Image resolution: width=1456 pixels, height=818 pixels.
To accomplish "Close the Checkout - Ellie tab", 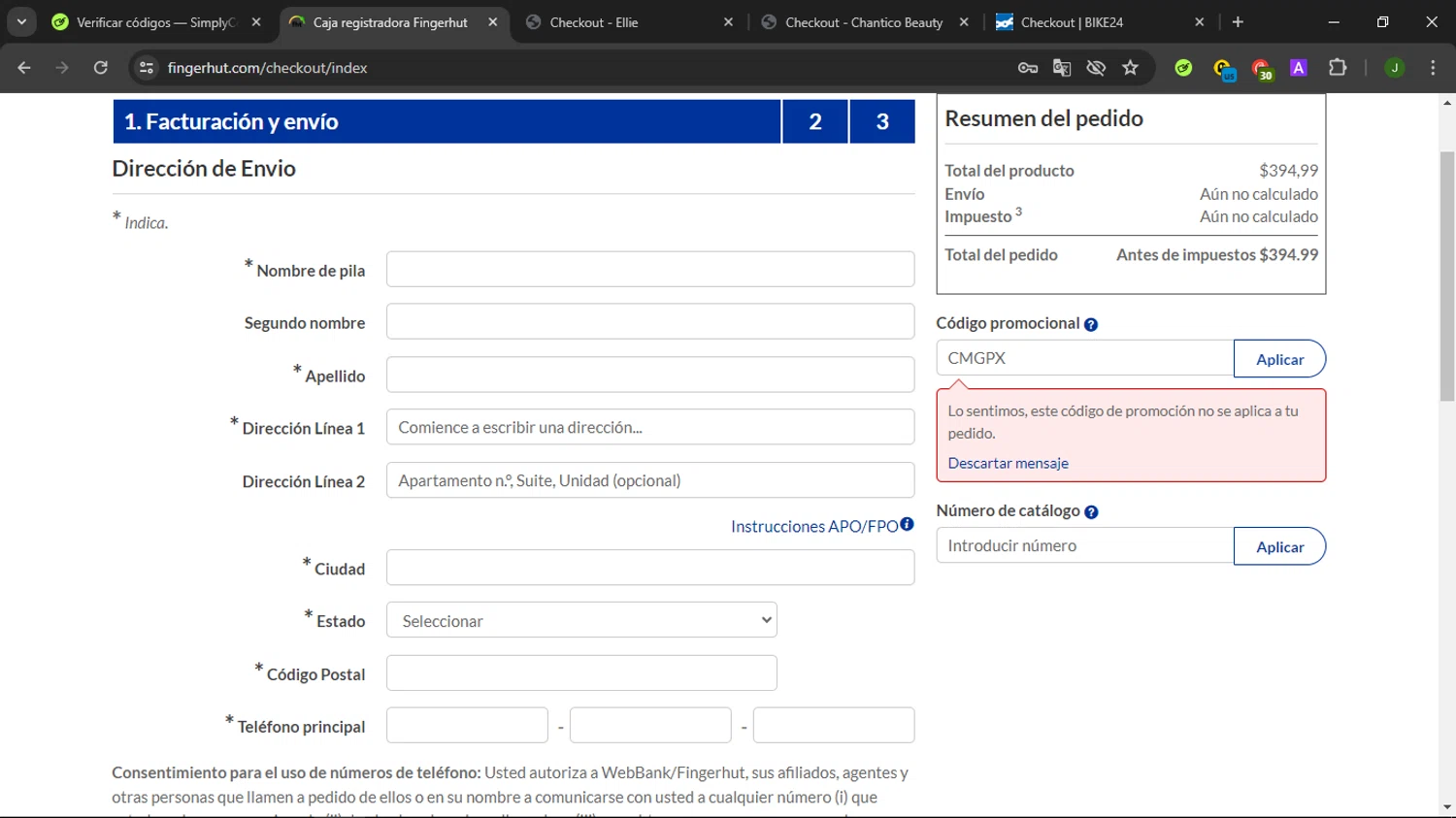I will (729, 22).
